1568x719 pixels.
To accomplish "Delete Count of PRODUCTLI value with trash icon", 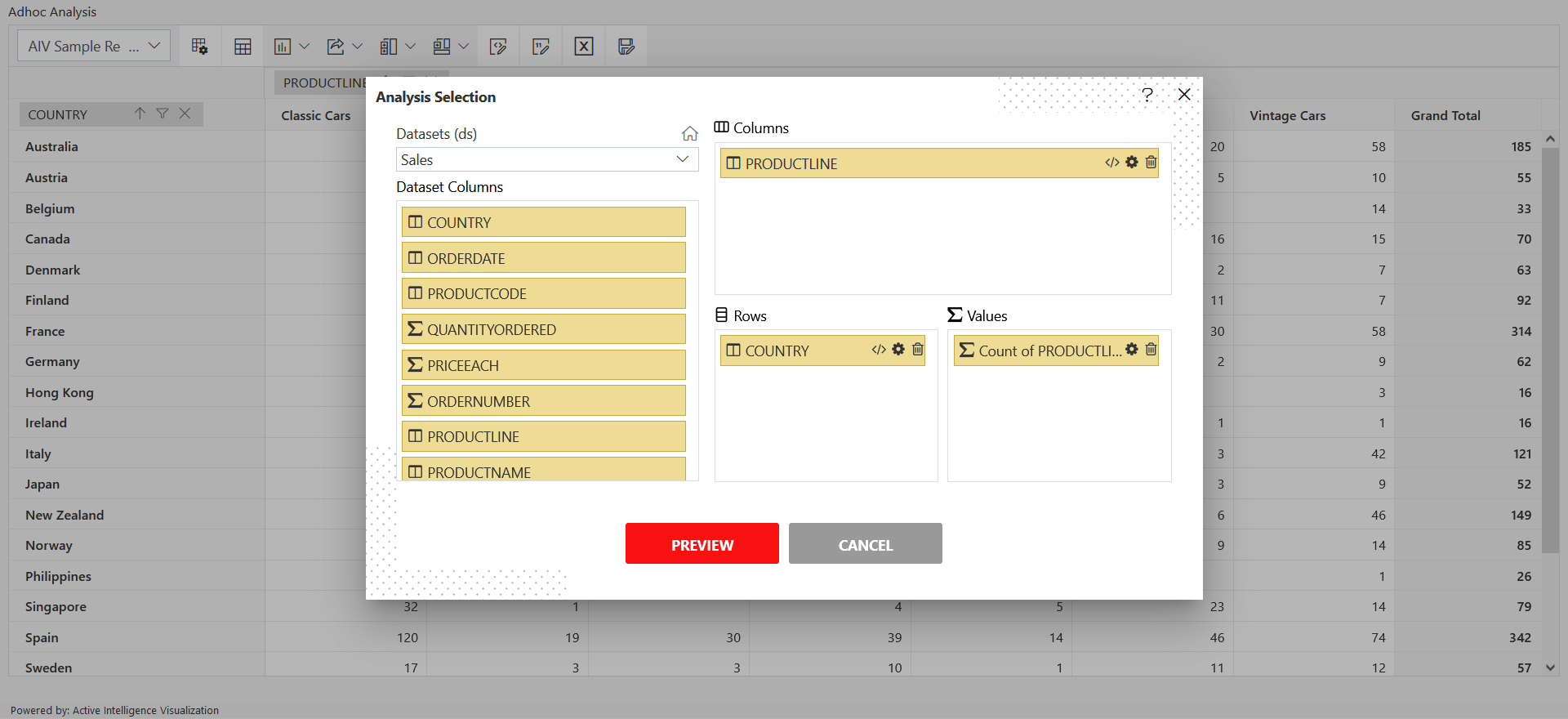I will [1151, 349].
